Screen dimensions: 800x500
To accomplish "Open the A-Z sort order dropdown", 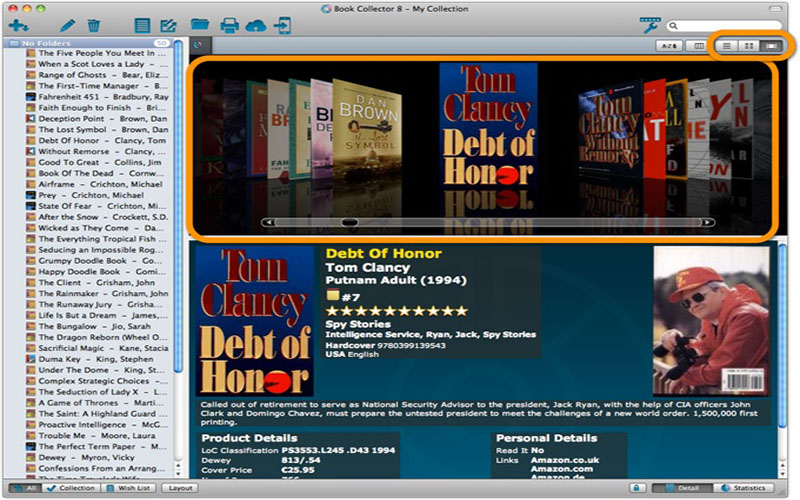I will pyautogui.click(x=669, y=46).
